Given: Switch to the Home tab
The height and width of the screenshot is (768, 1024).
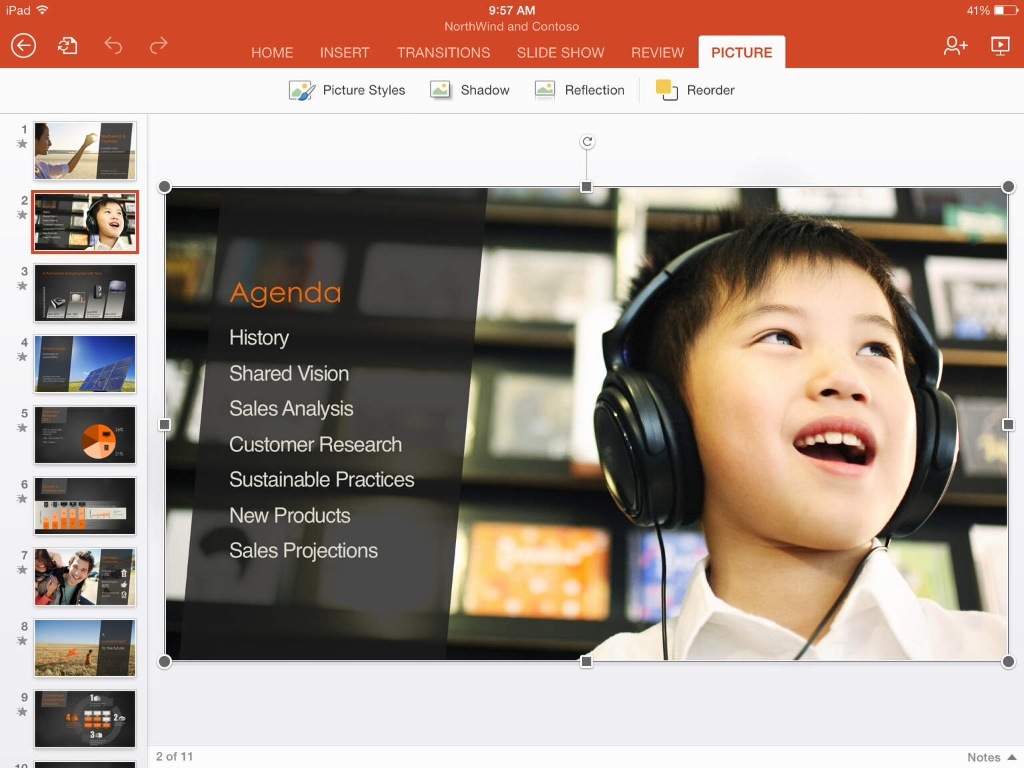Looking at the screenshot, I should coord(272,52).
